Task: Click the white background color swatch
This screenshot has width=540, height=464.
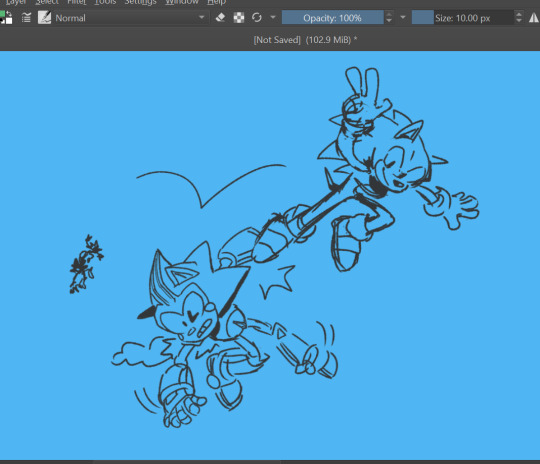Action: [9, 21]
